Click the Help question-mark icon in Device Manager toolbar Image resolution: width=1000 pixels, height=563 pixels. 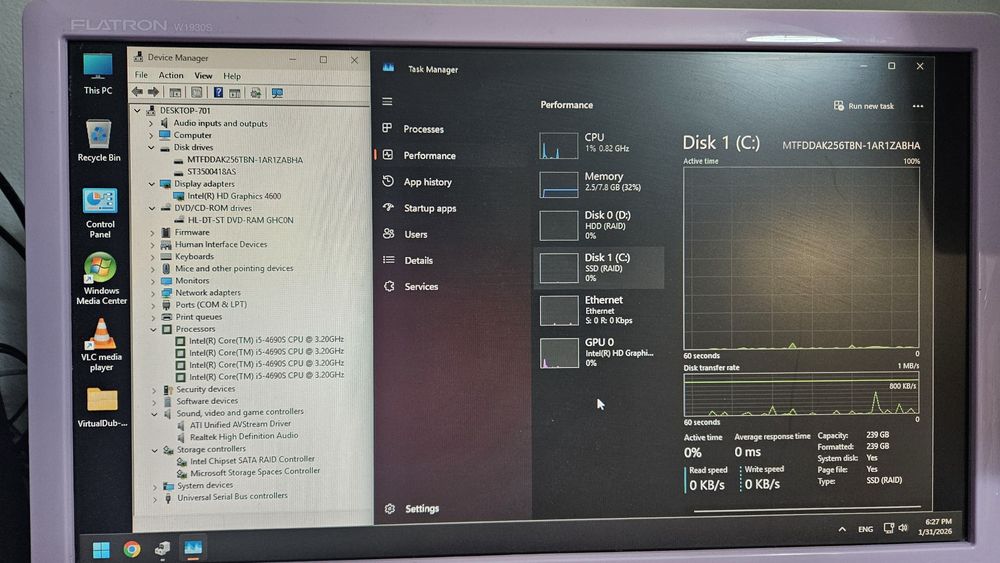218,92
